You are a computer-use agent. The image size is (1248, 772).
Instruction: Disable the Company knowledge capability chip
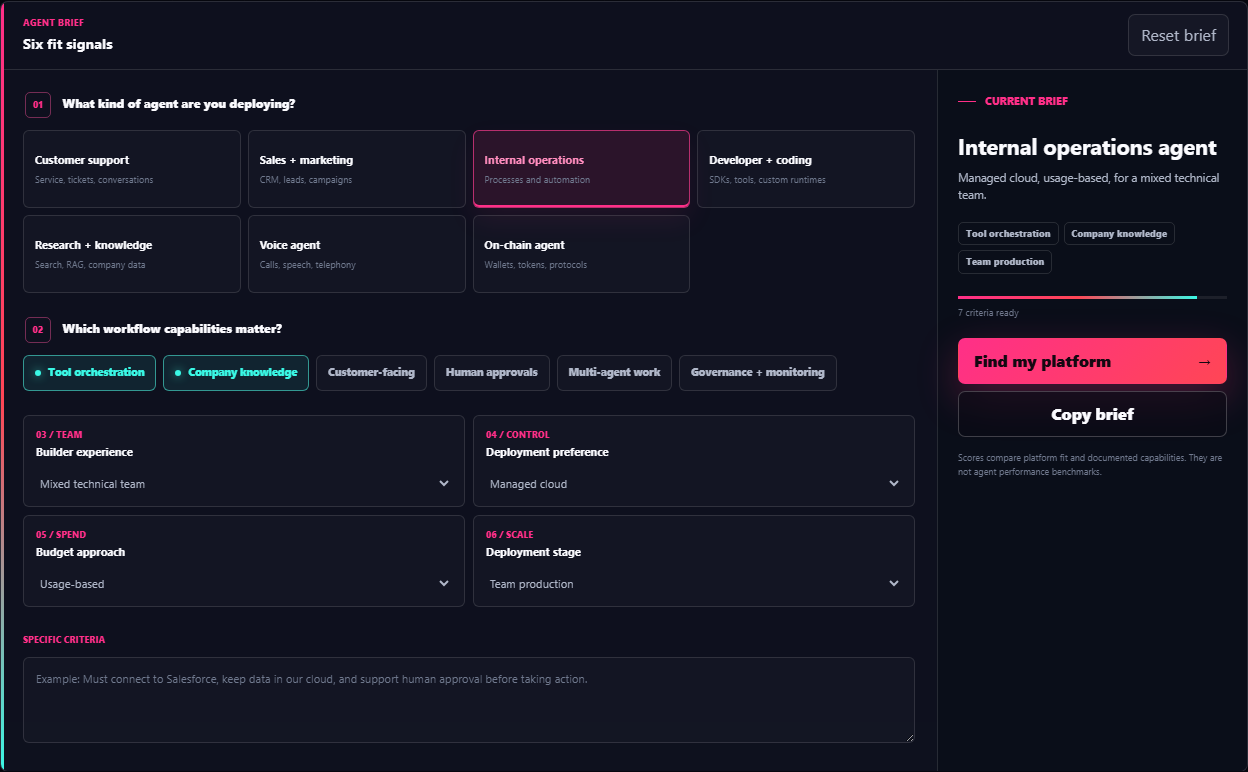236,373
